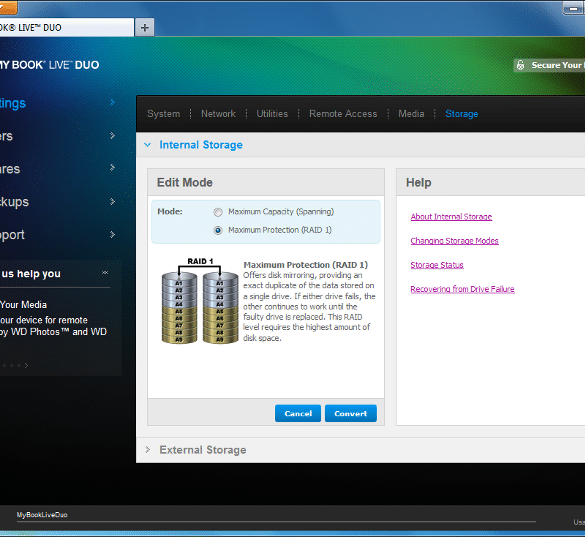This screenshot has width=585, height=537.
Task: Click the RAID 1 disk diagram image
Action: click(x=200, y=300)
